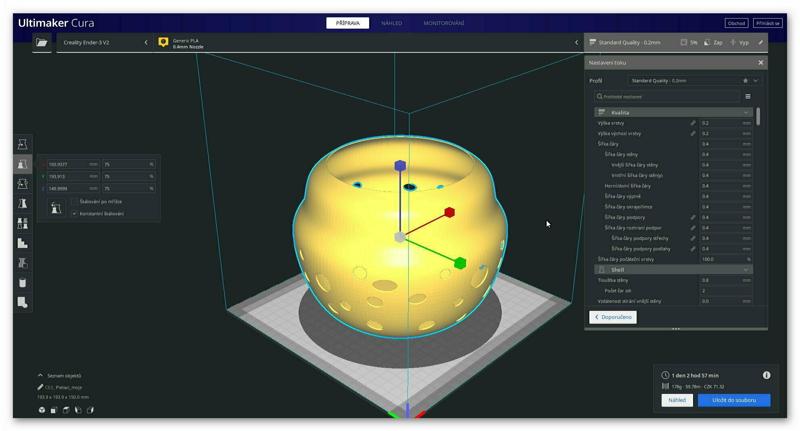The image size is (800, 431).
Task: Click the Šířka čáry počáteční vrstvy value field
Action: 726,259
